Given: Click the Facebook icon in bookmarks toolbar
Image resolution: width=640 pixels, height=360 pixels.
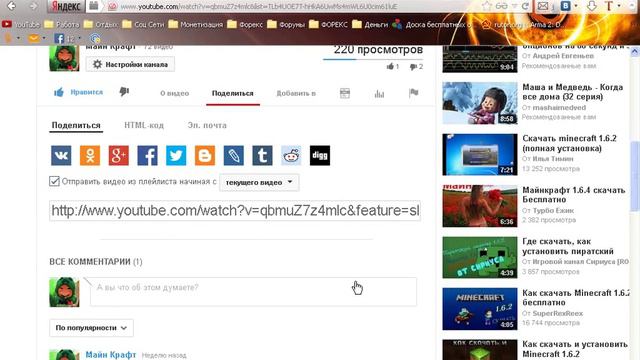Looking at the screenshot, I should pos(59,38).
